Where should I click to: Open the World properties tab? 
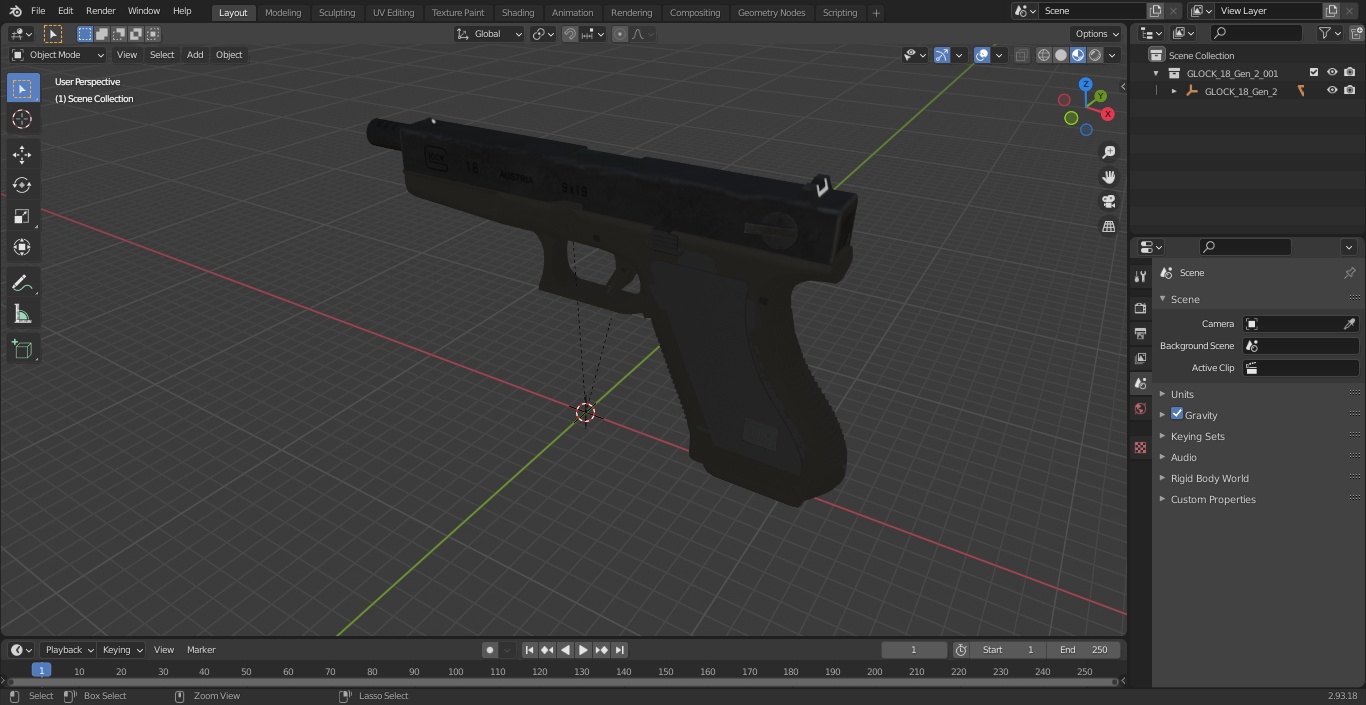click(1140, 408)
